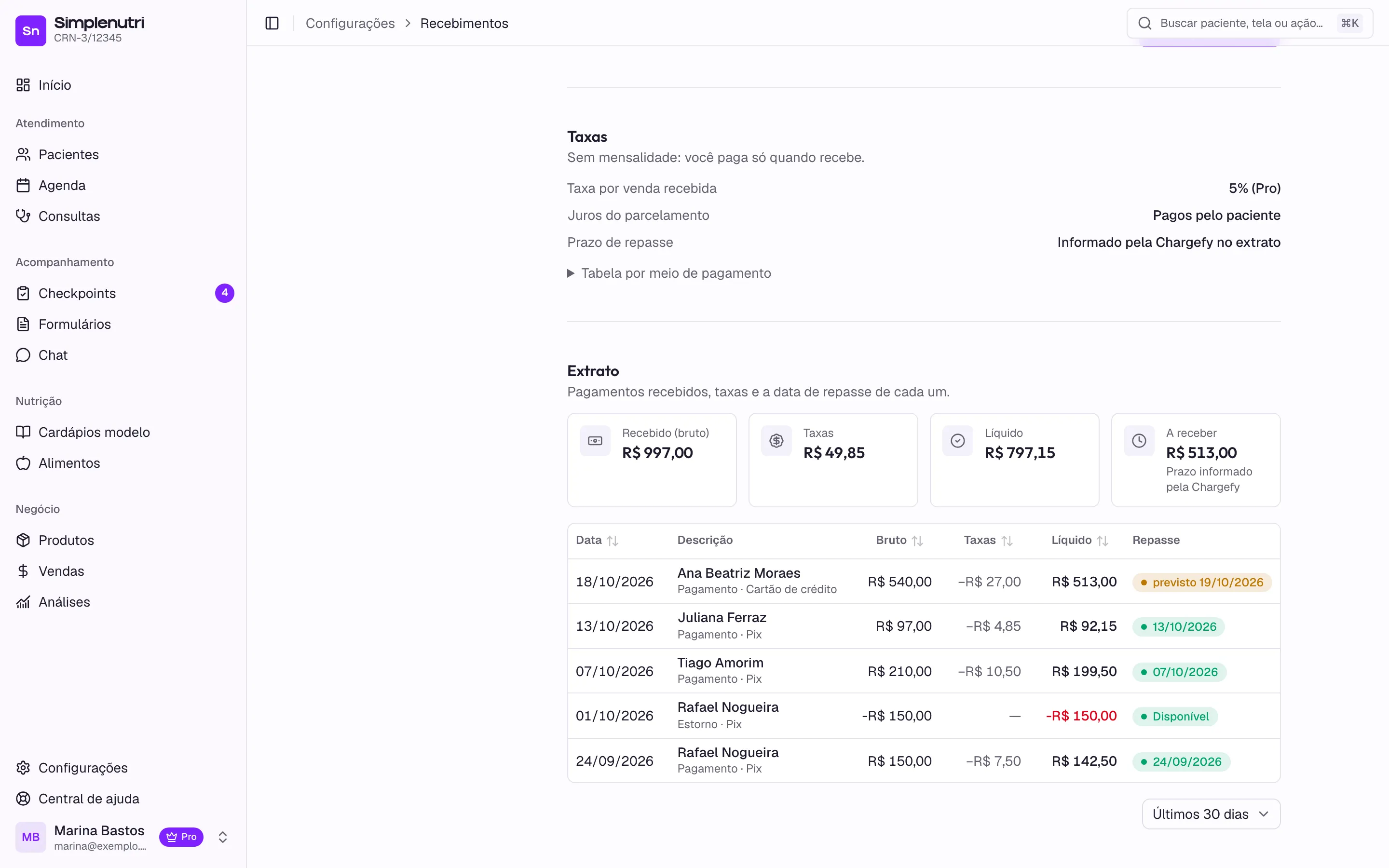
Task: Click the Simplenutri Sn logo
Action: (x=30, y=30)
